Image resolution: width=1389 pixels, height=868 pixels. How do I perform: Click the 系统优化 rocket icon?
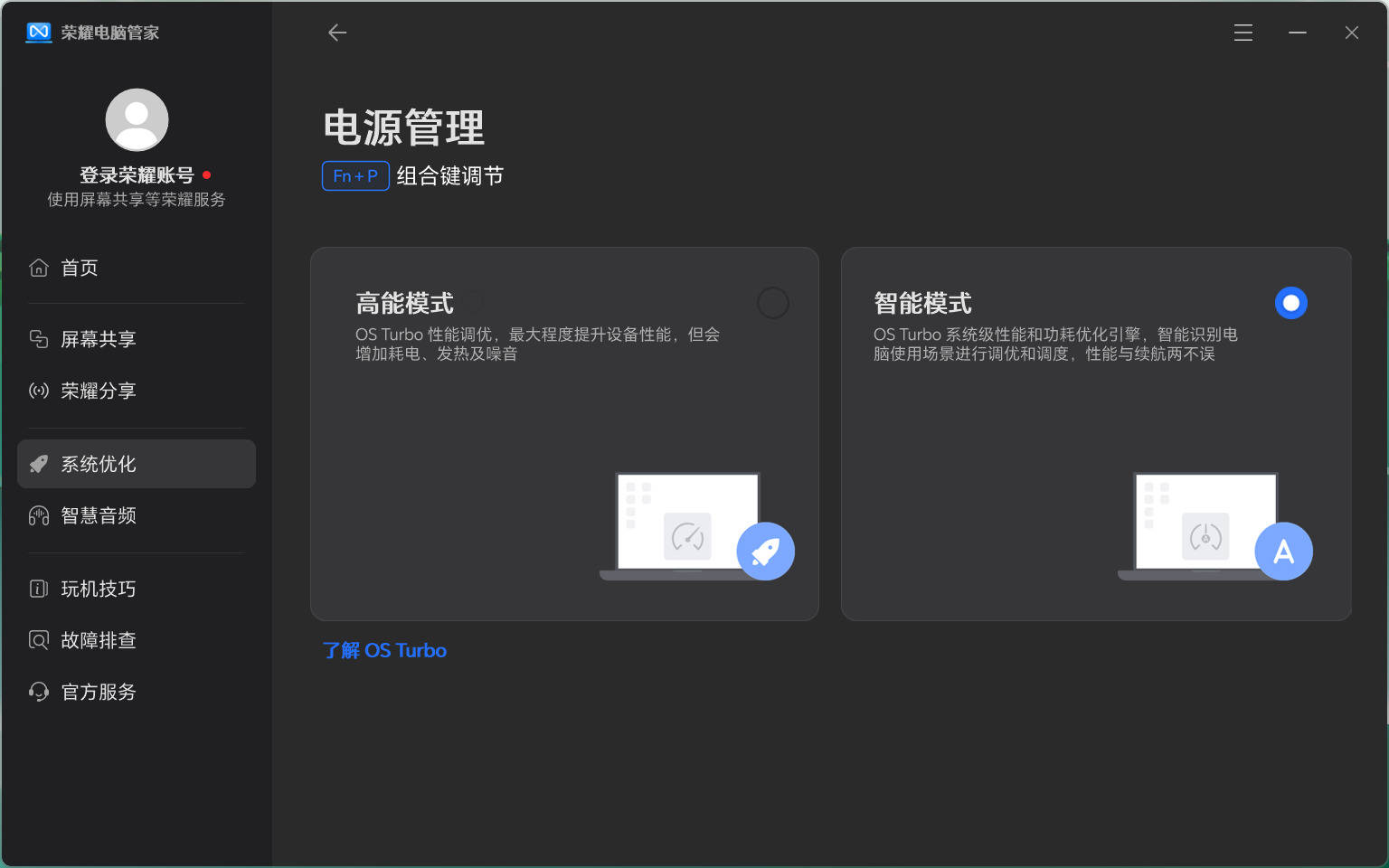39,464
